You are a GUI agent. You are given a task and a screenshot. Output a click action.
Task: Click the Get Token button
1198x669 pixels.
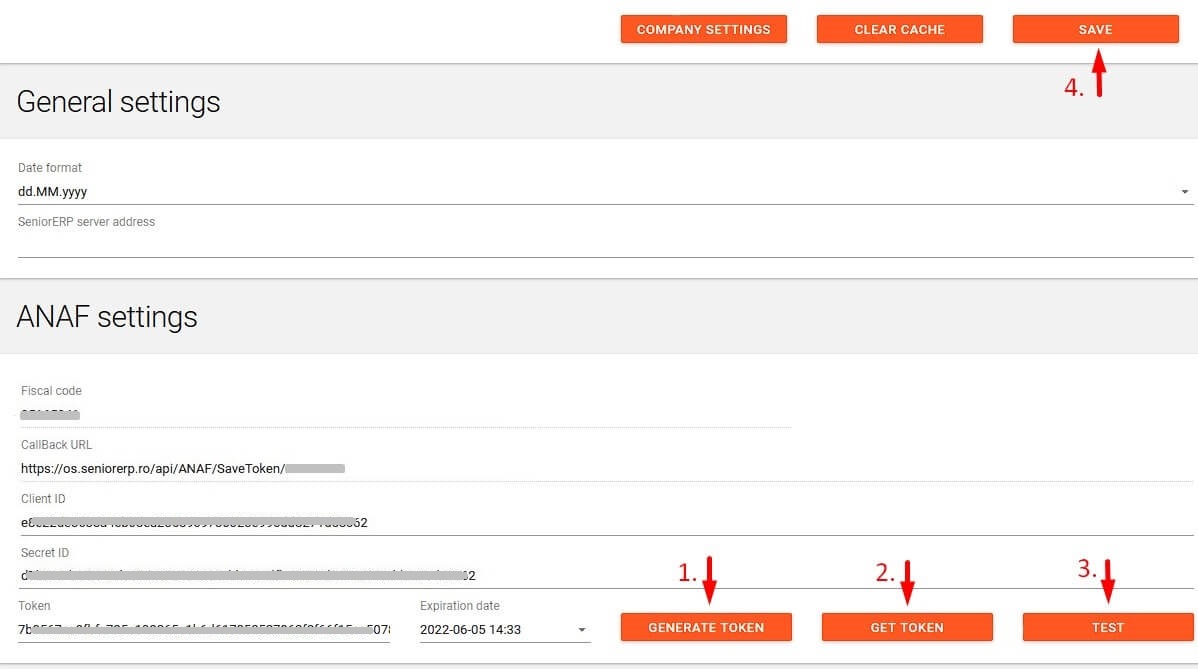(907, 627)
